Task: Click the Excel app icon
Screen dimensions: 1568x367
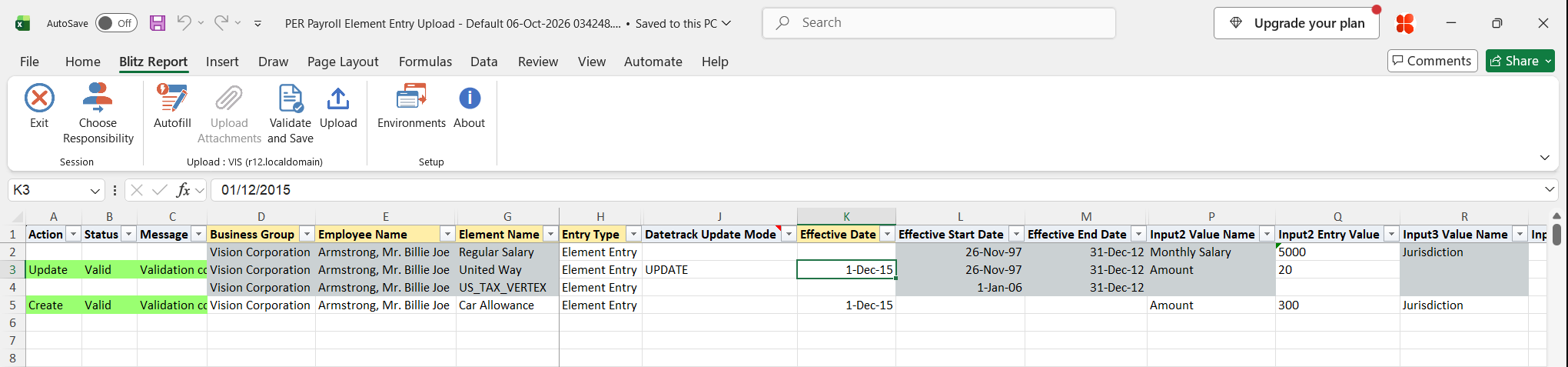Action: click(x=23, y=23)
